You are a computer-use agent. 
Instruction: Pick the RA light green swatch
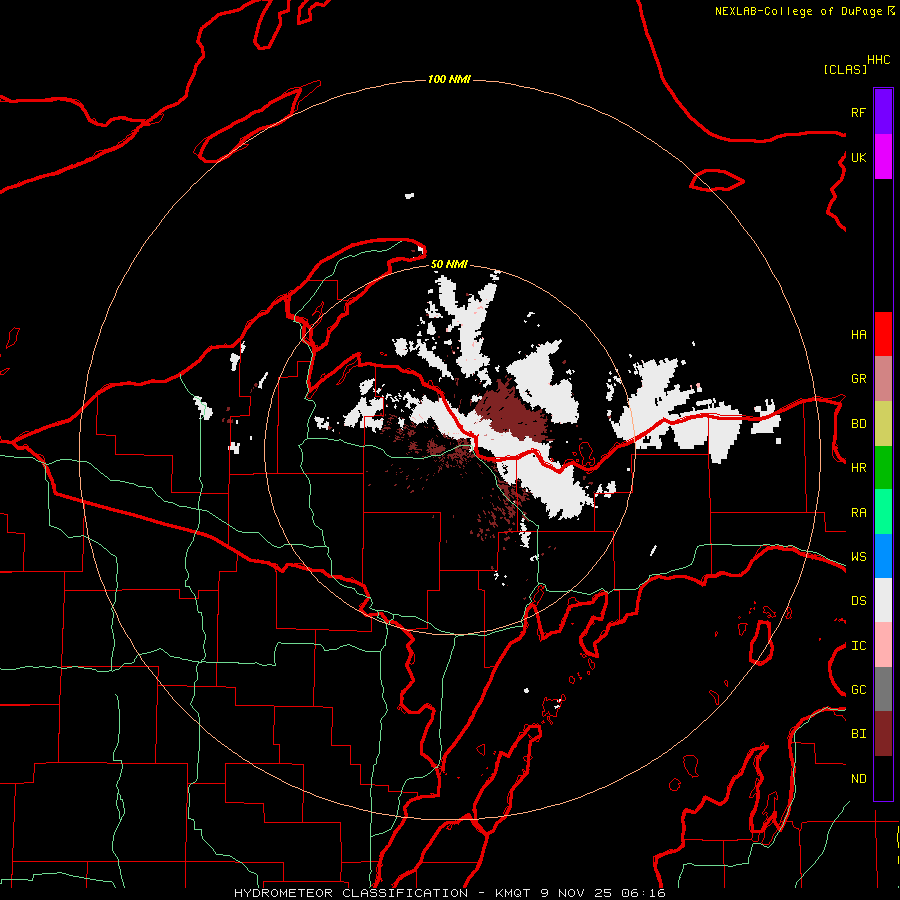click(x=883, y=512)
